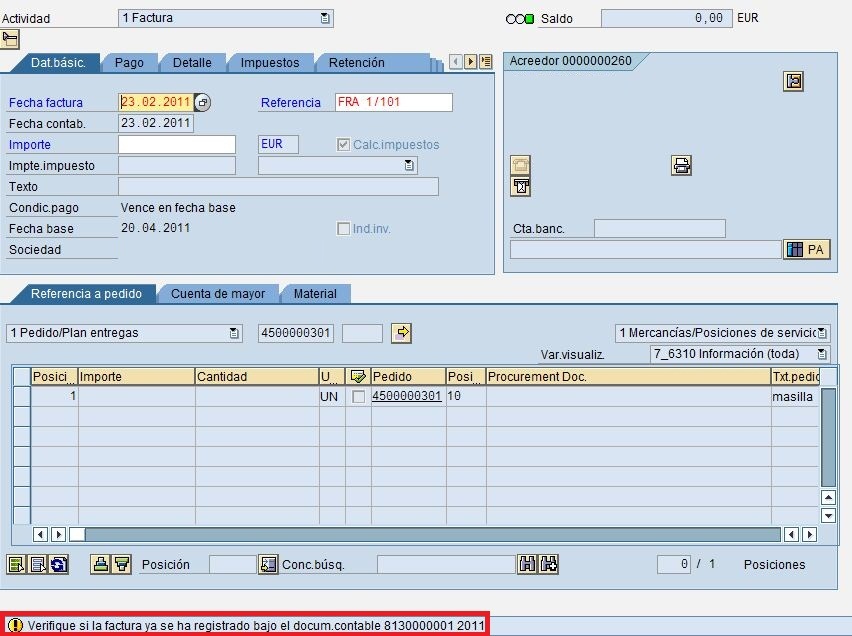
Task: Click the Referencia field FRA 1/101
Action: click(x=393, y=102)
